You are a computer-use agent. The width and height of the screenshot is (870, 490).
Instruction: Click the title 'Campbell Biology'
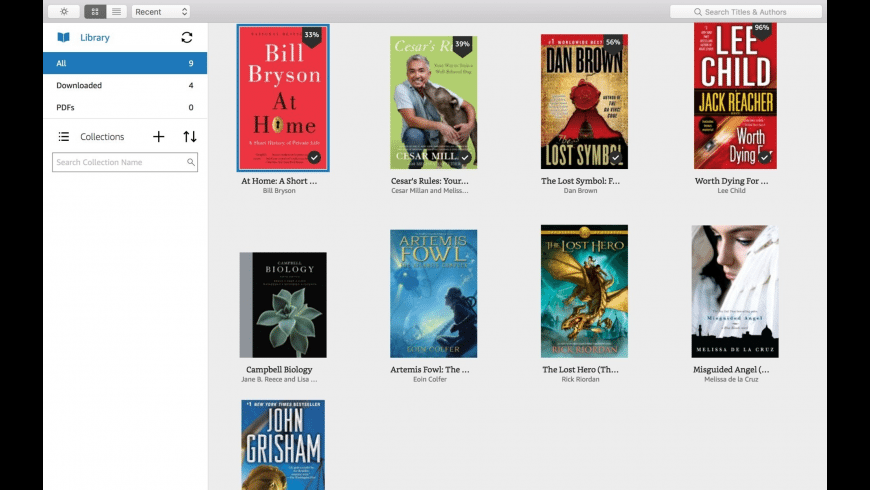click(x=279, y=370)
